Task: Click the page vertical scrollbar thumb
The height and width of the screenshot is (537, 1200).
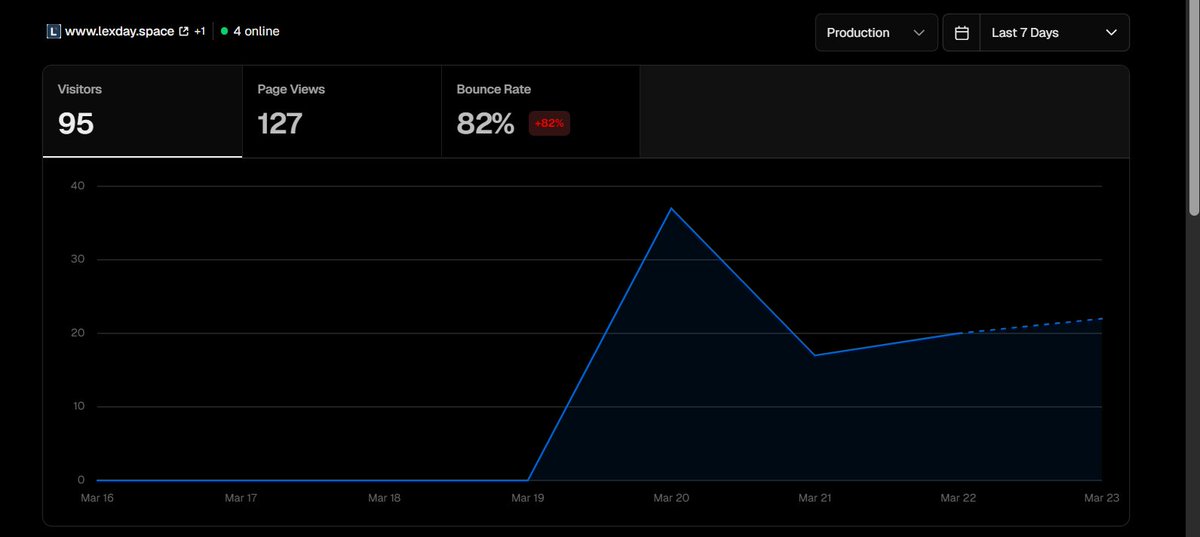Action: click(x=1193, y=107)
